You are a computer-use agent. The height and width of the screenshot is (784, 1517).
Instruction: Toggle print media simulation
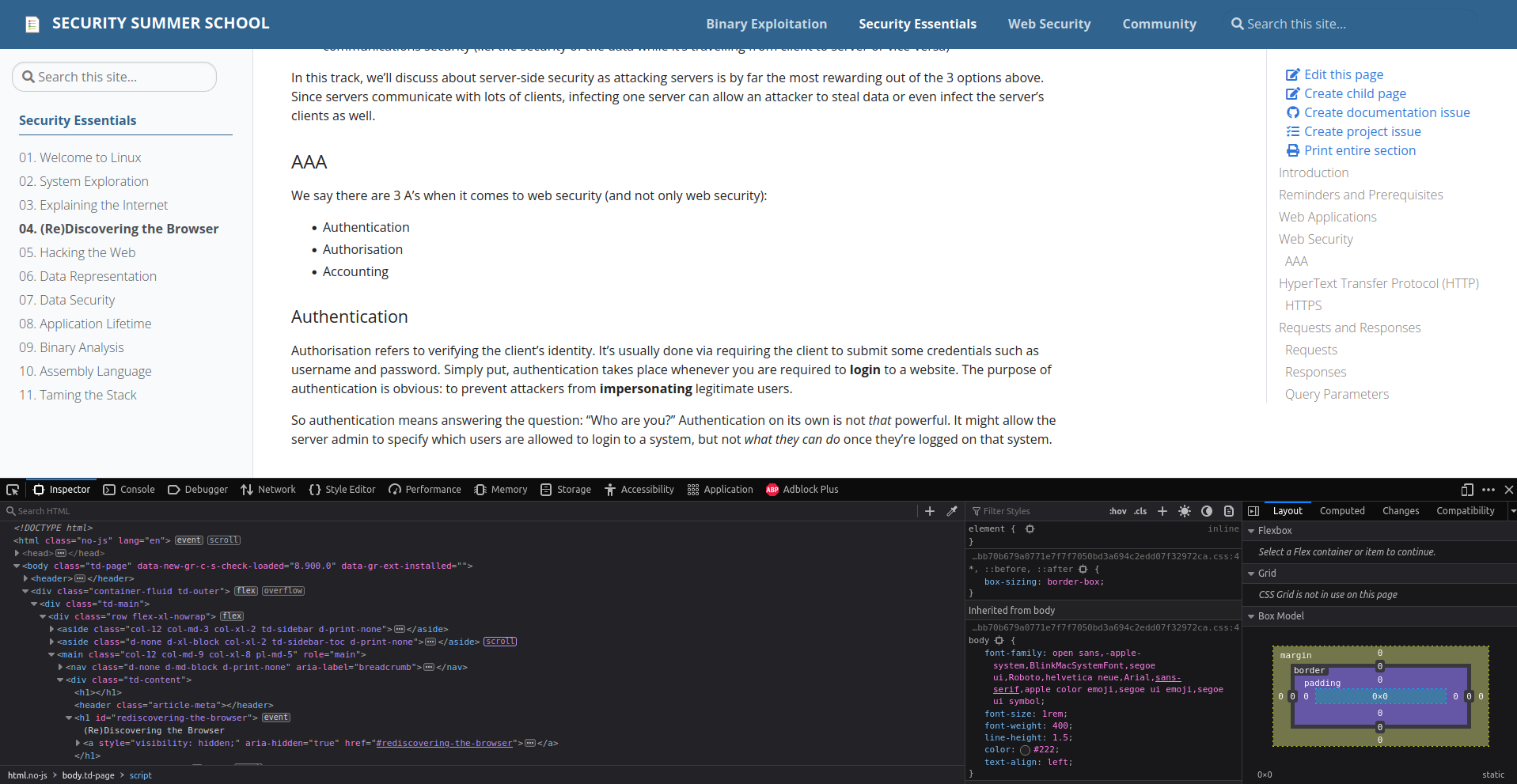[x=1228, y=511]
